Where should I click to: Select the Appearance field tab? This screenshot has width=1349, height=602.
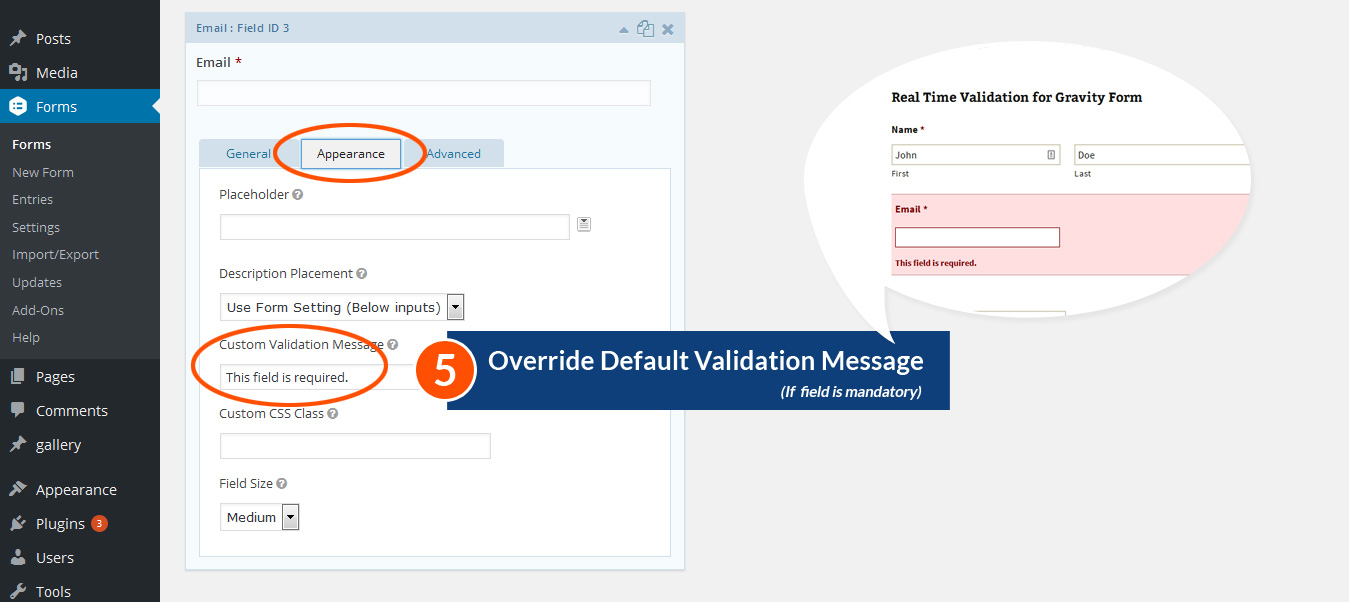pyautogui.click(x=351, y=154)
